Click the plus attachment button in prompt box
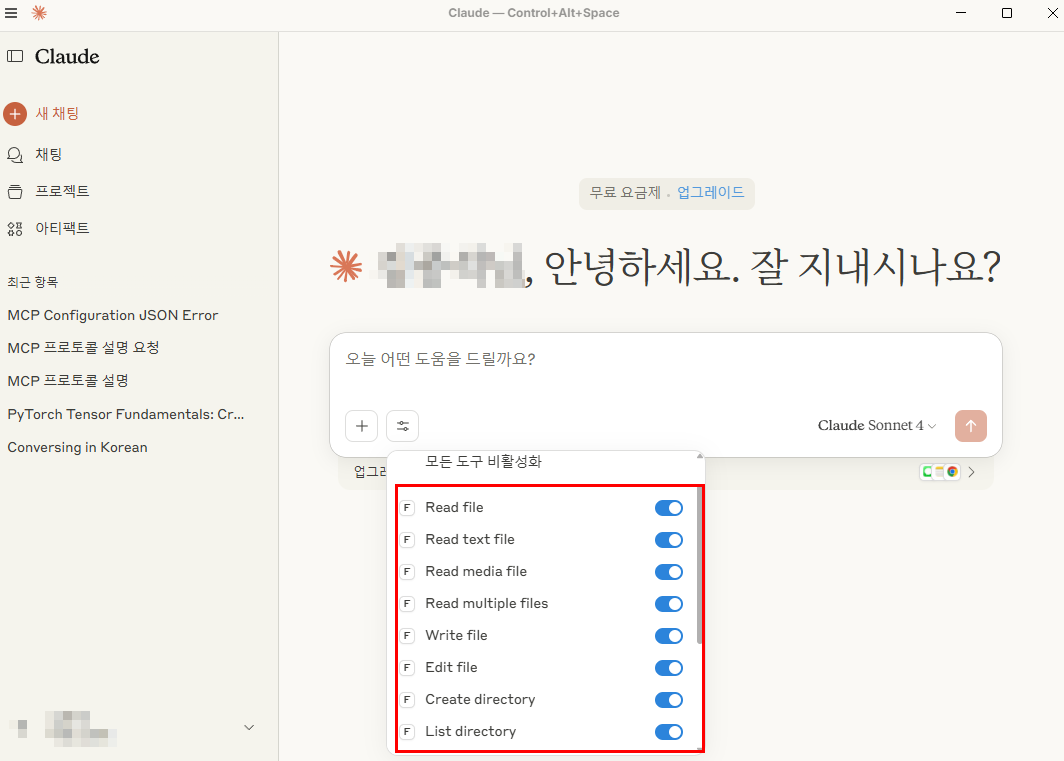1064x761 pixels. 362,426
